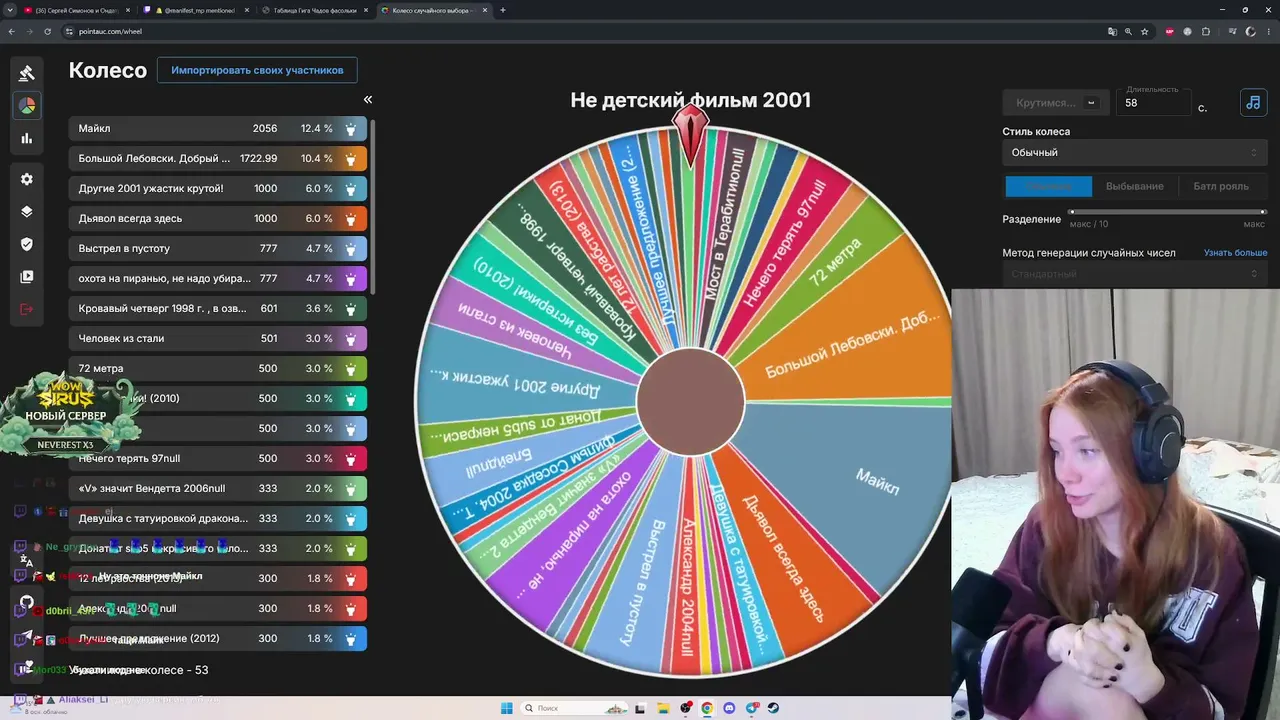Image resolution: width=1280 pixels, height=720 pixels.
Task: Open Steam from the taskbar
Action: [x=773, y=708]
